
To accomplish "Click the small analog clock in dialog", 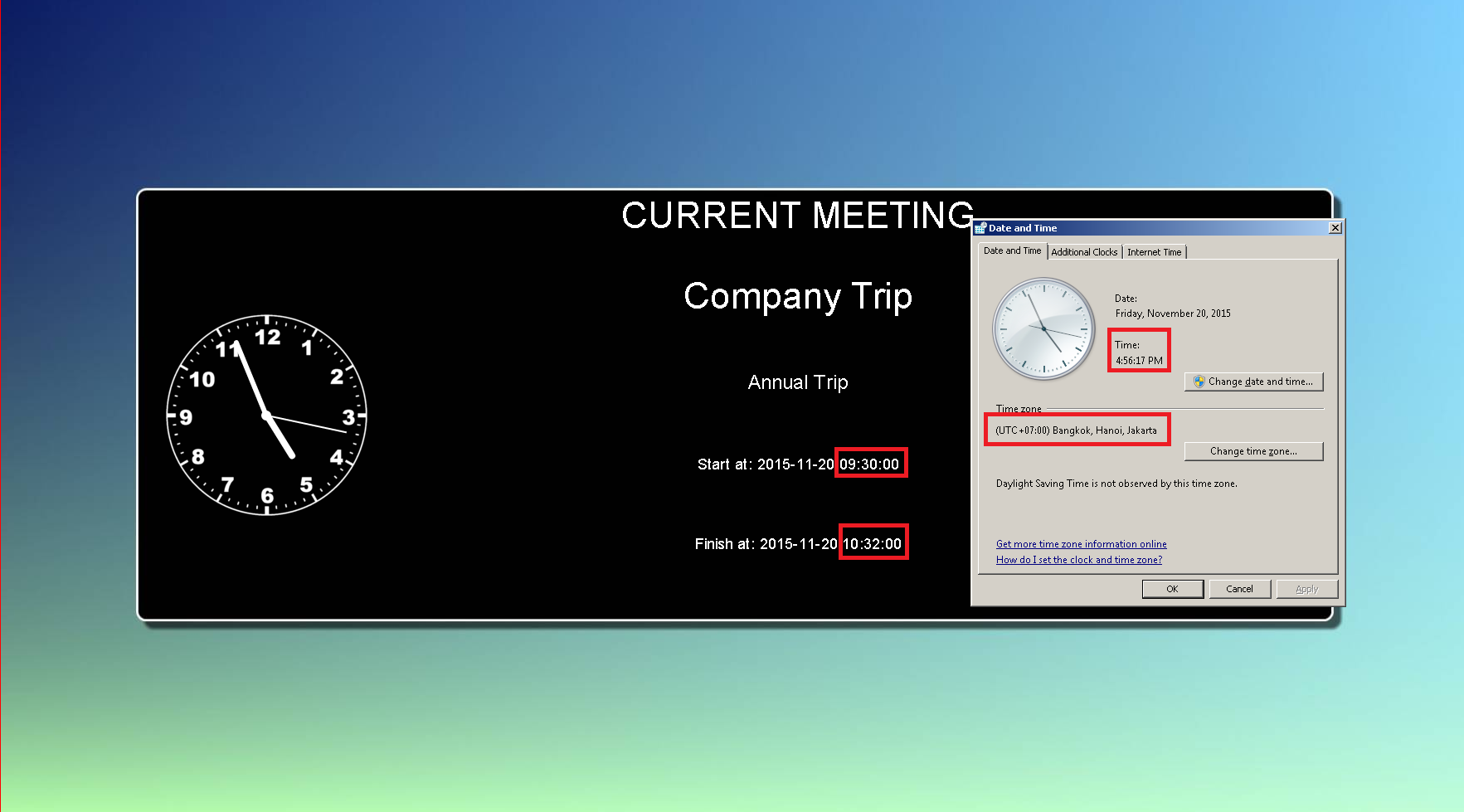I will tap(1043, 329).
